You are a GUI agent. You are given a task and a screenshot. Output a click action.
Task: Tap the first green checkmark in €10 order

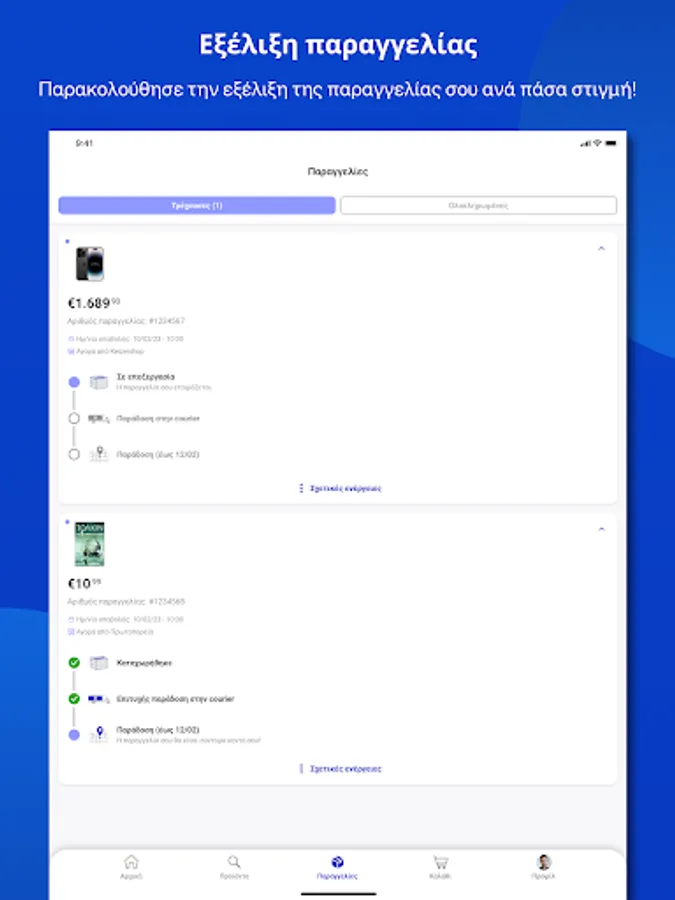pos(74,663)
